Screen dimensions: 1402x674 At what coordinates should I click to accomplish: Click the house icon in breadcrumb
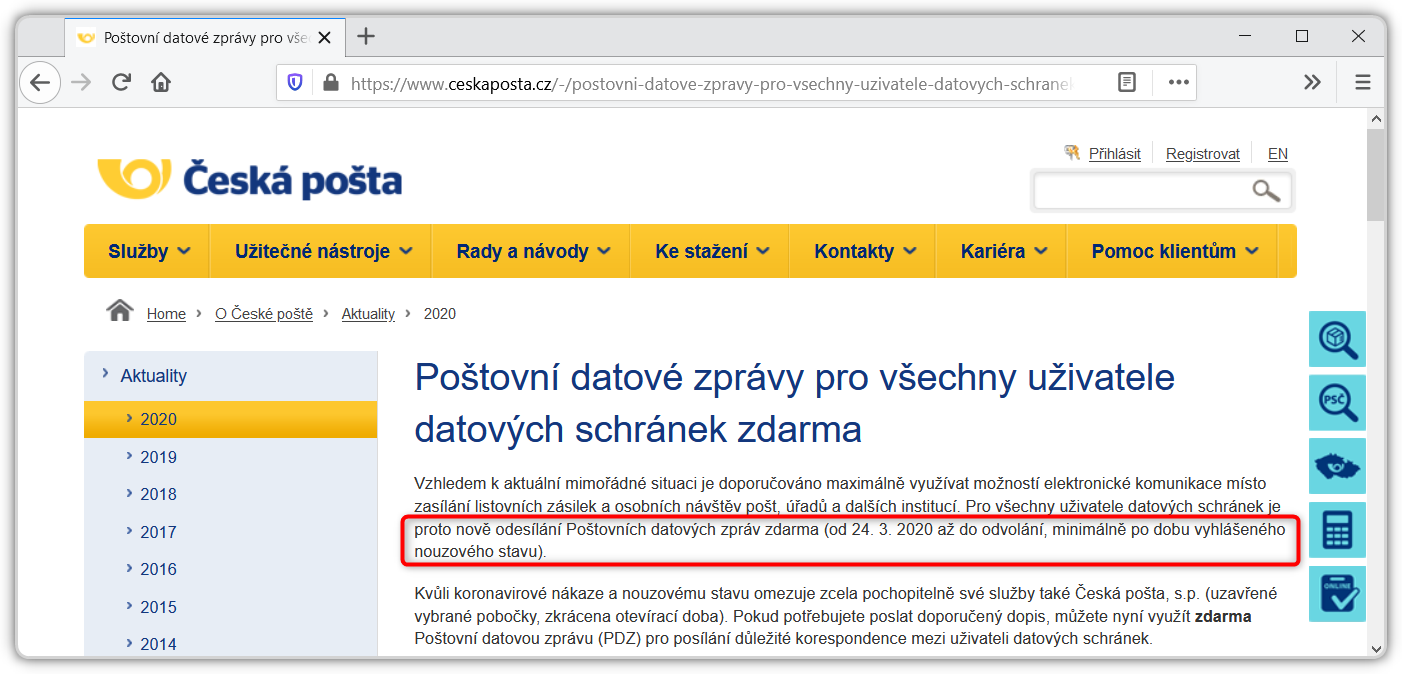(x=120, y=311)
